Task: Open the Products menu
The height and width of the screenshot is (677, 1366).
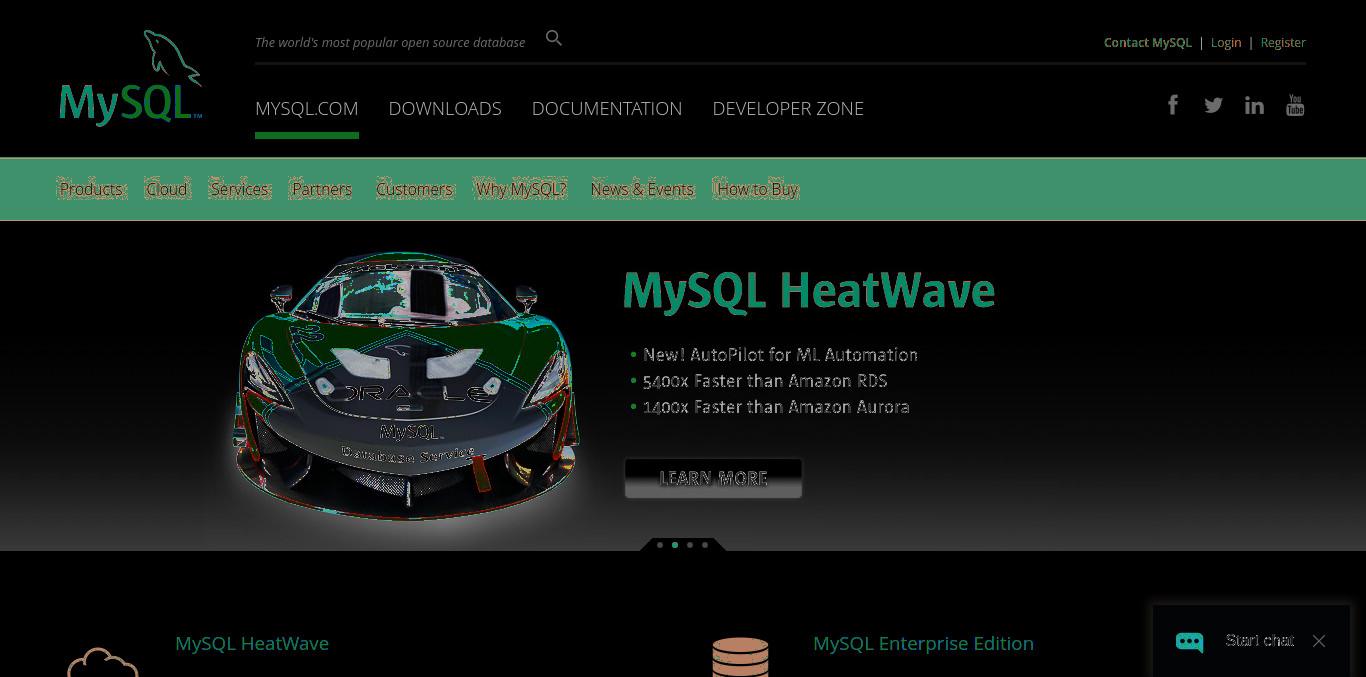Action: [x=91, y=189]
